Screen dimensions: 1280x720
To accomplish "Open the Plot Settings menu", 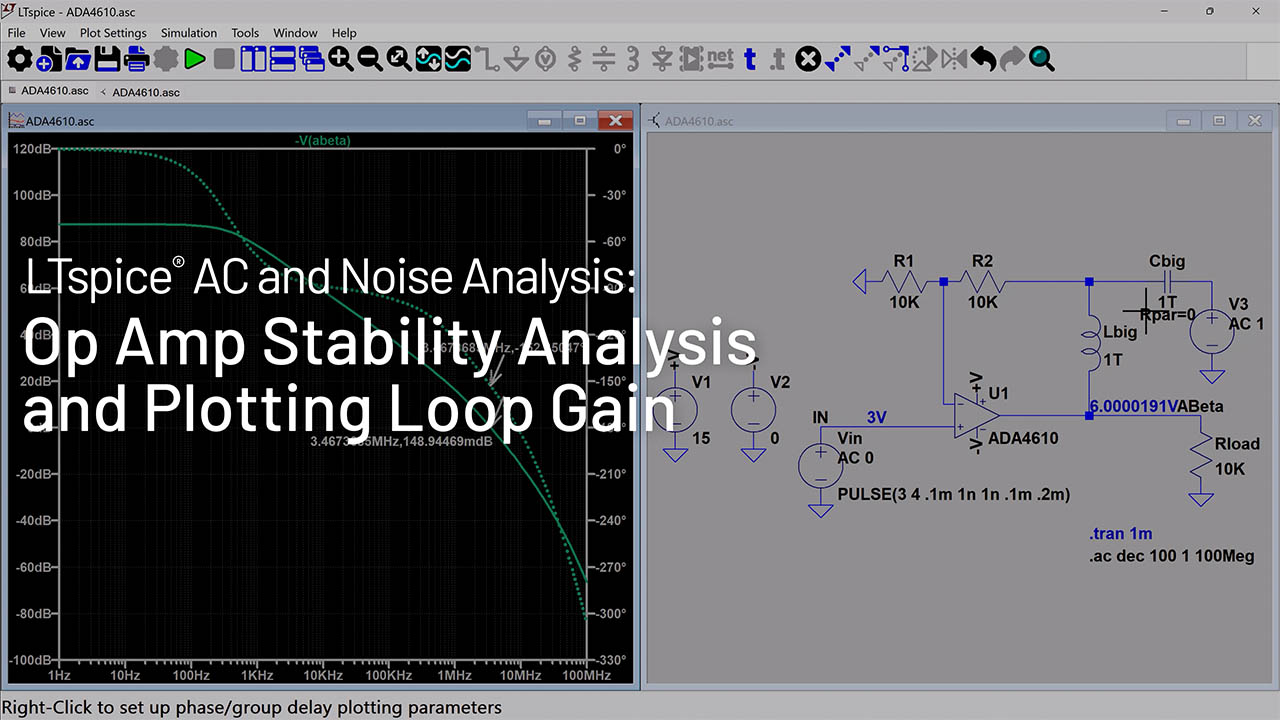I will [x=113, y=33].
